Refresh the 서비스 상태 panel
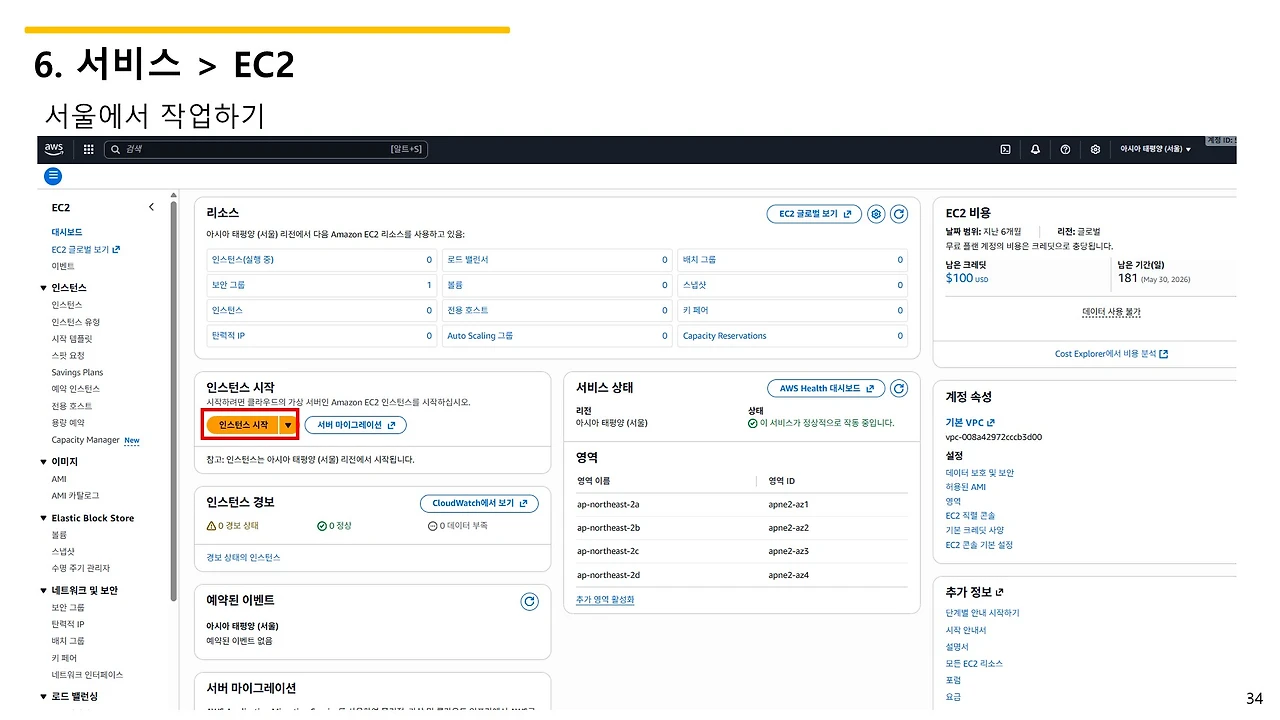 point(899,388)
